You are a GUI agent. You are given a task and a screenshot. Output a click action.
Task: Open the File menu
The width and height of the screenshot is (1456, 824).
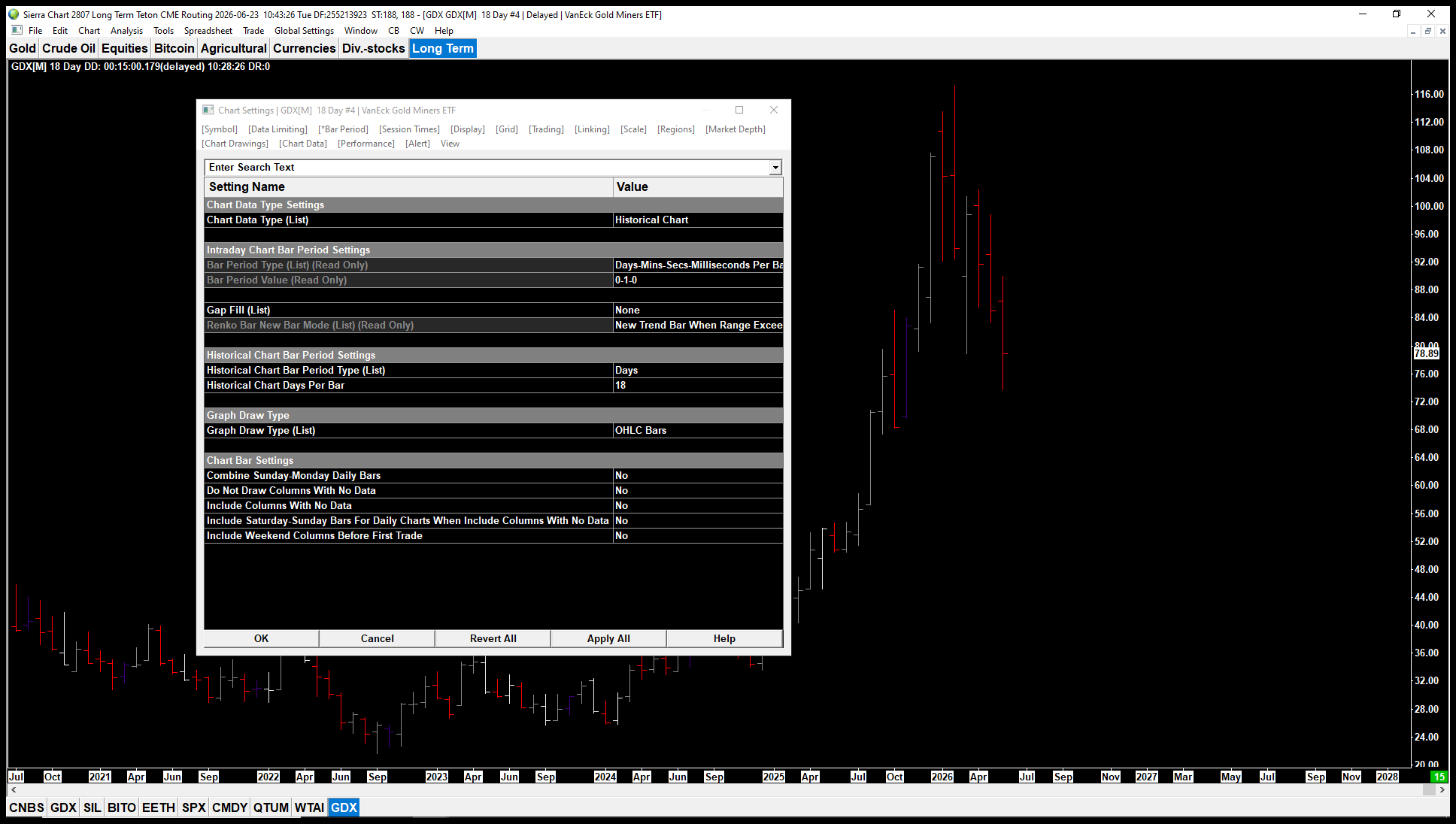pyautogui.click(x=35, y=31)
